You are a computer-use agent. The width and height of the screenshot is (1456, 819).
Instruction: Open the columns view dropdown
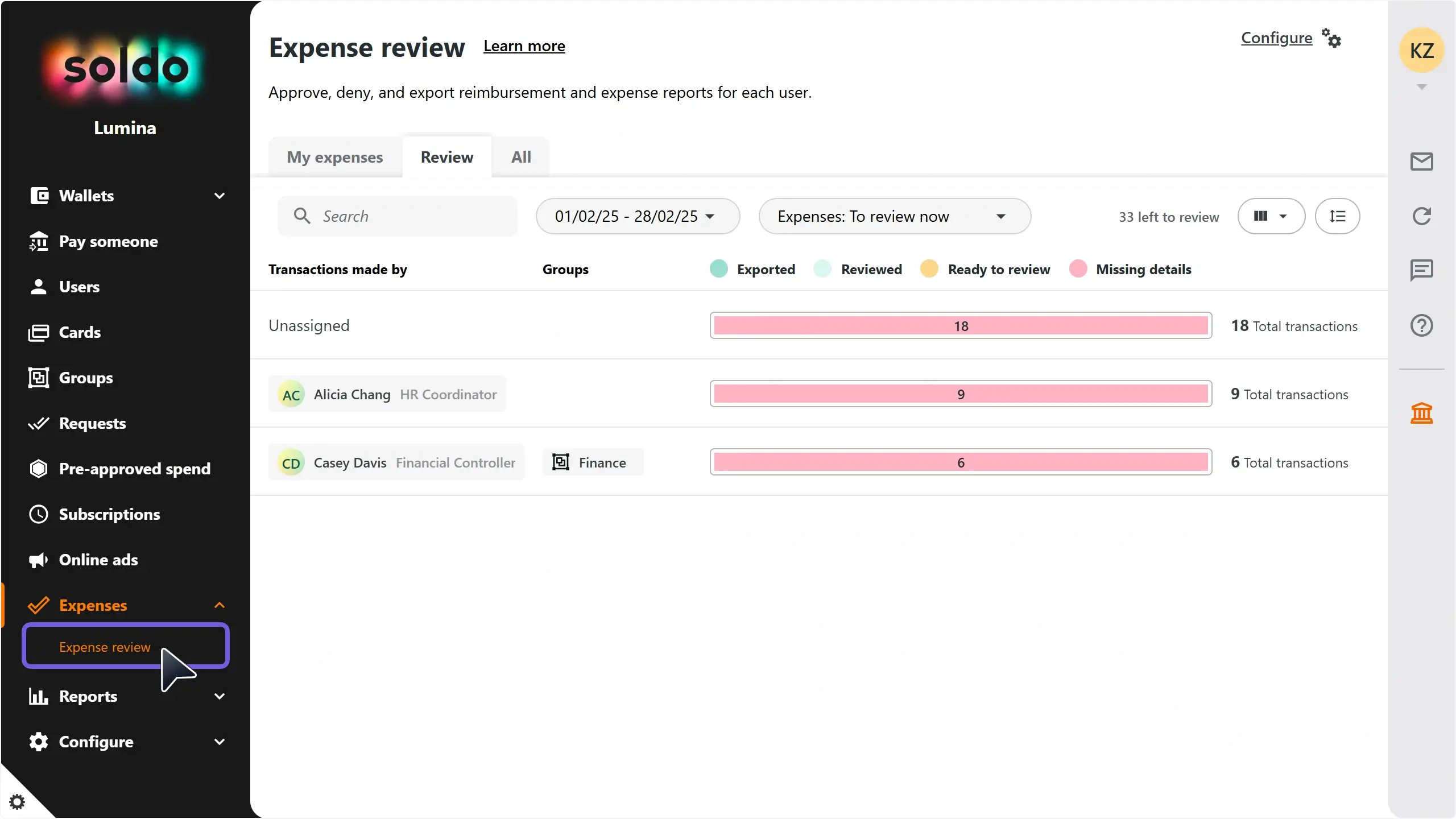[x=1271, y=216]
